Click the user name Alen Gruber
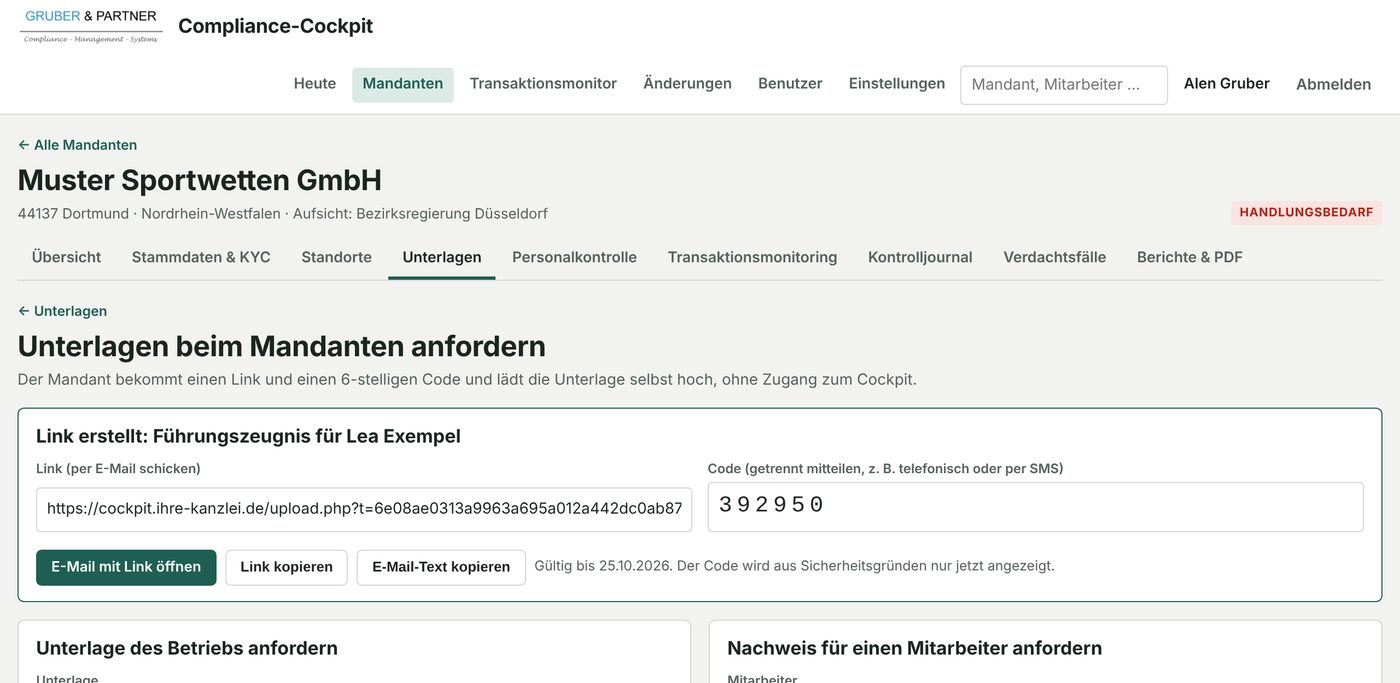1400x683 pixels. (x=1227, y=84)
